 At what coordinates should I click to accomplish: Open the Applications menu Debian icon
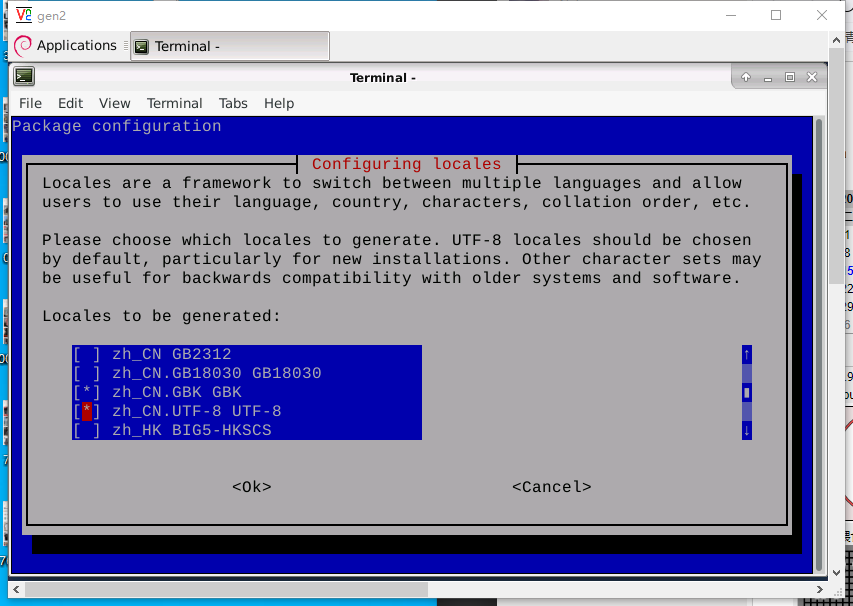[x=23, y=46]
